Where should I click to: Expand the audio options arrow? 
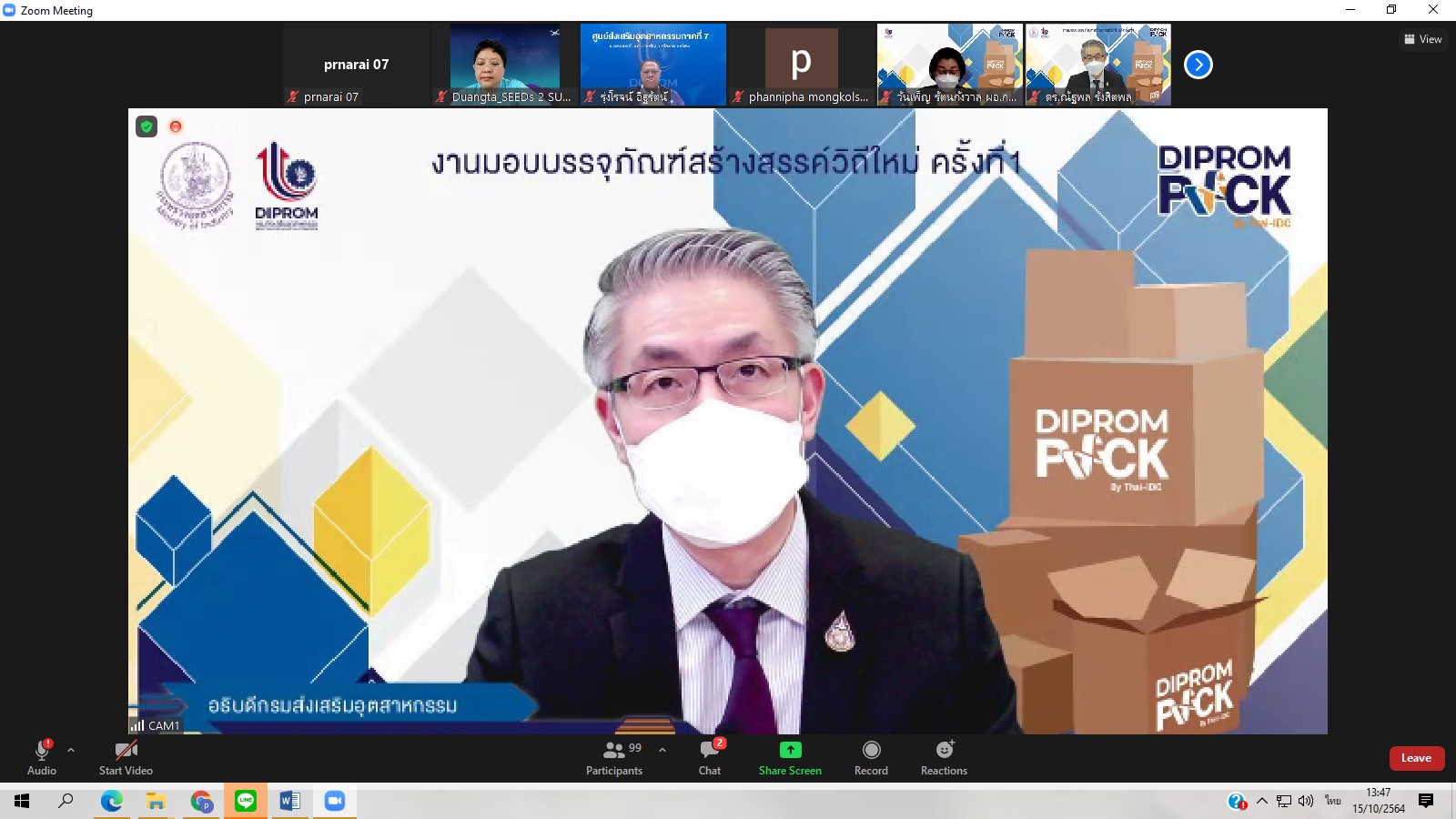[71, 751]
